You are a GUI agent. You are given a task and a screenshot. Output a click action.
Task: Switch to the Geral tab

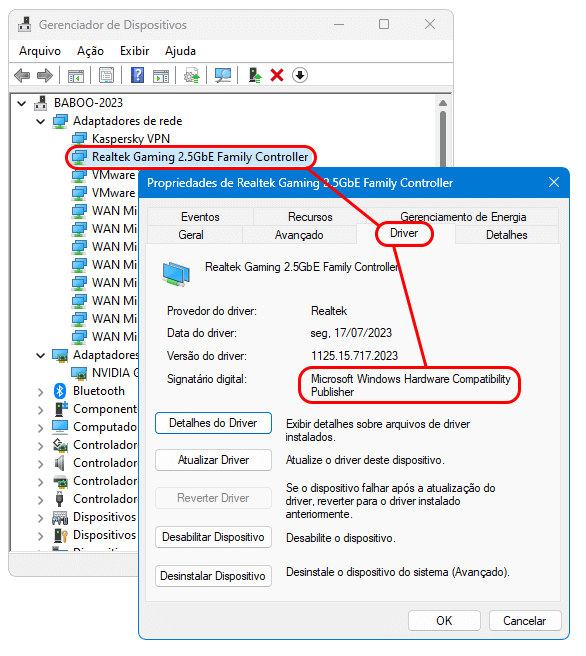[x=191, y=235]
